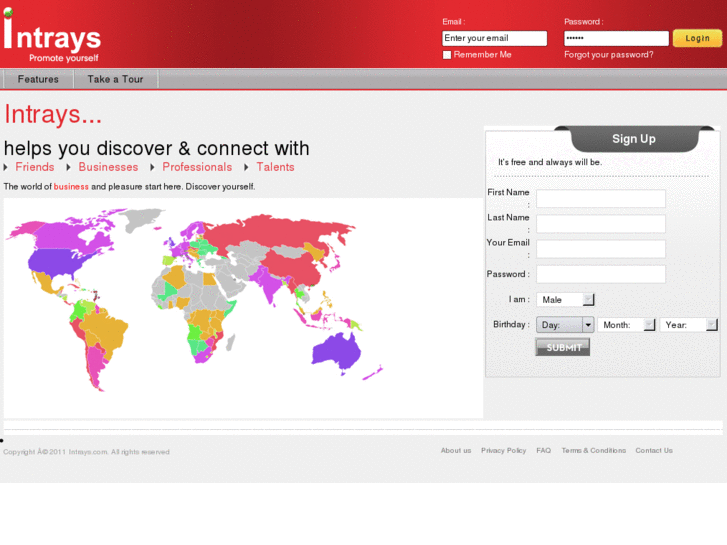
Task: Open the birthday Year dropdown
Action: point(689,325)
